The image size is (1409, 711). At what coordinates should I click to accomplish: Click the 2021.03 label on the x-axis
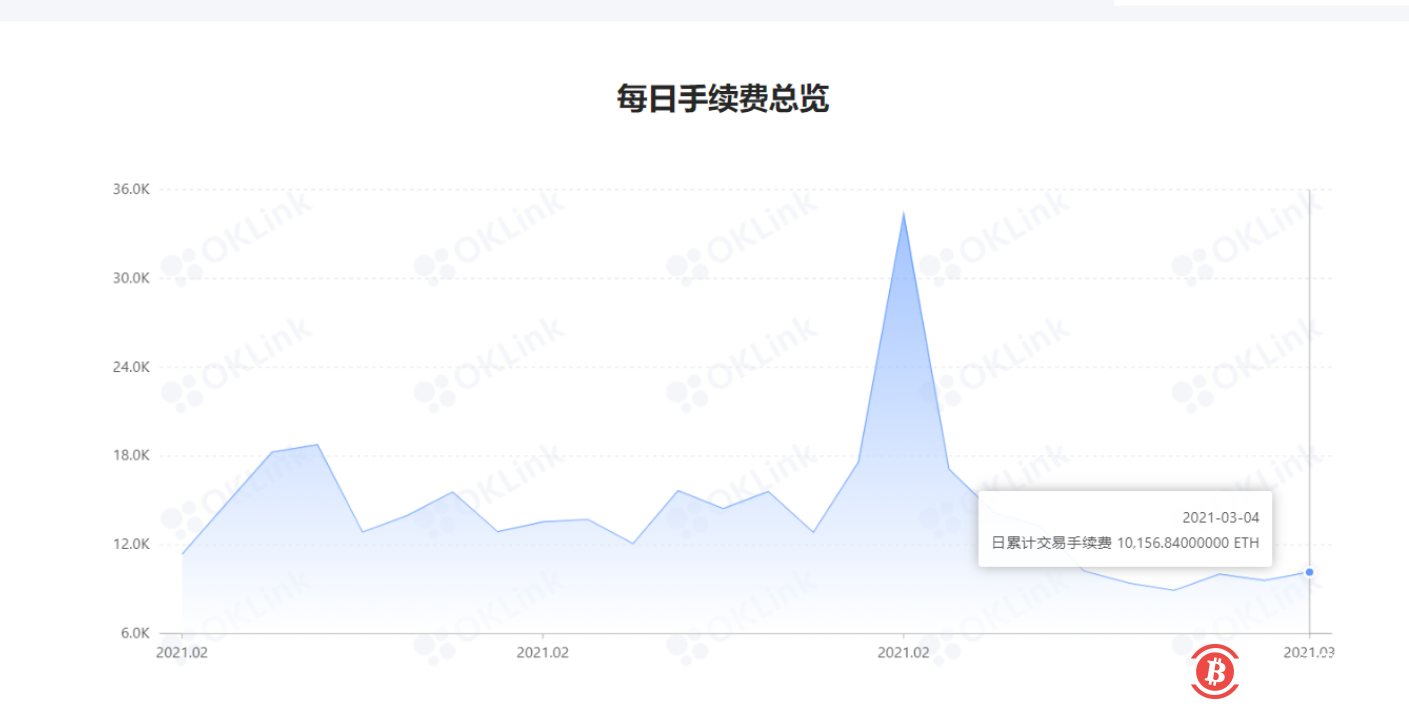(x=1307, y=653)
